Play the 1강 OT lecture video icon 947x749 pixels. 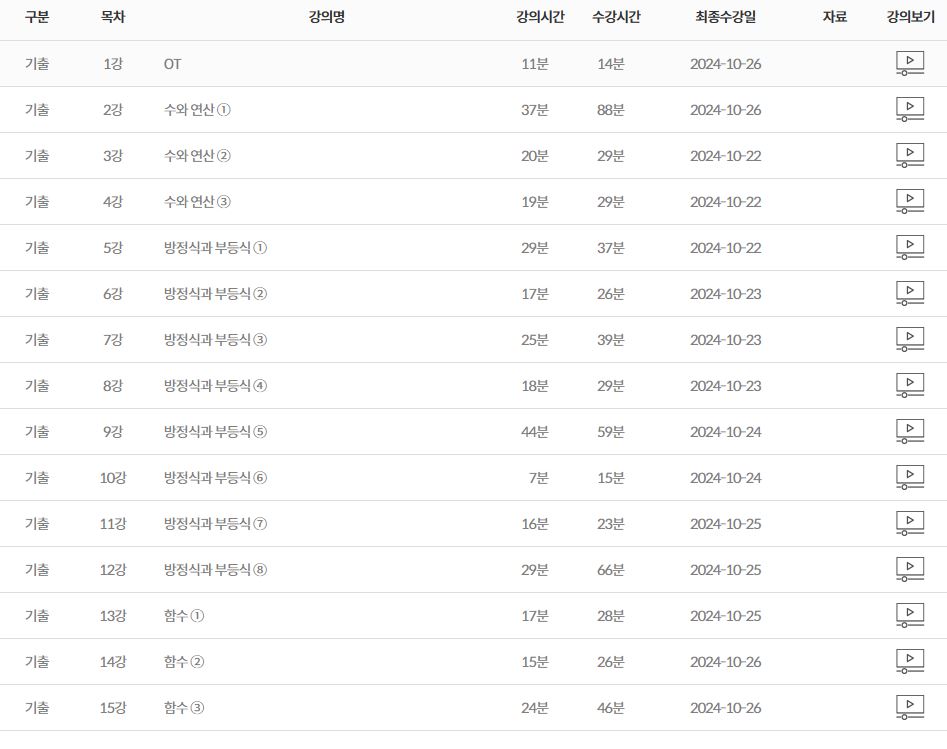pos(909,64)
